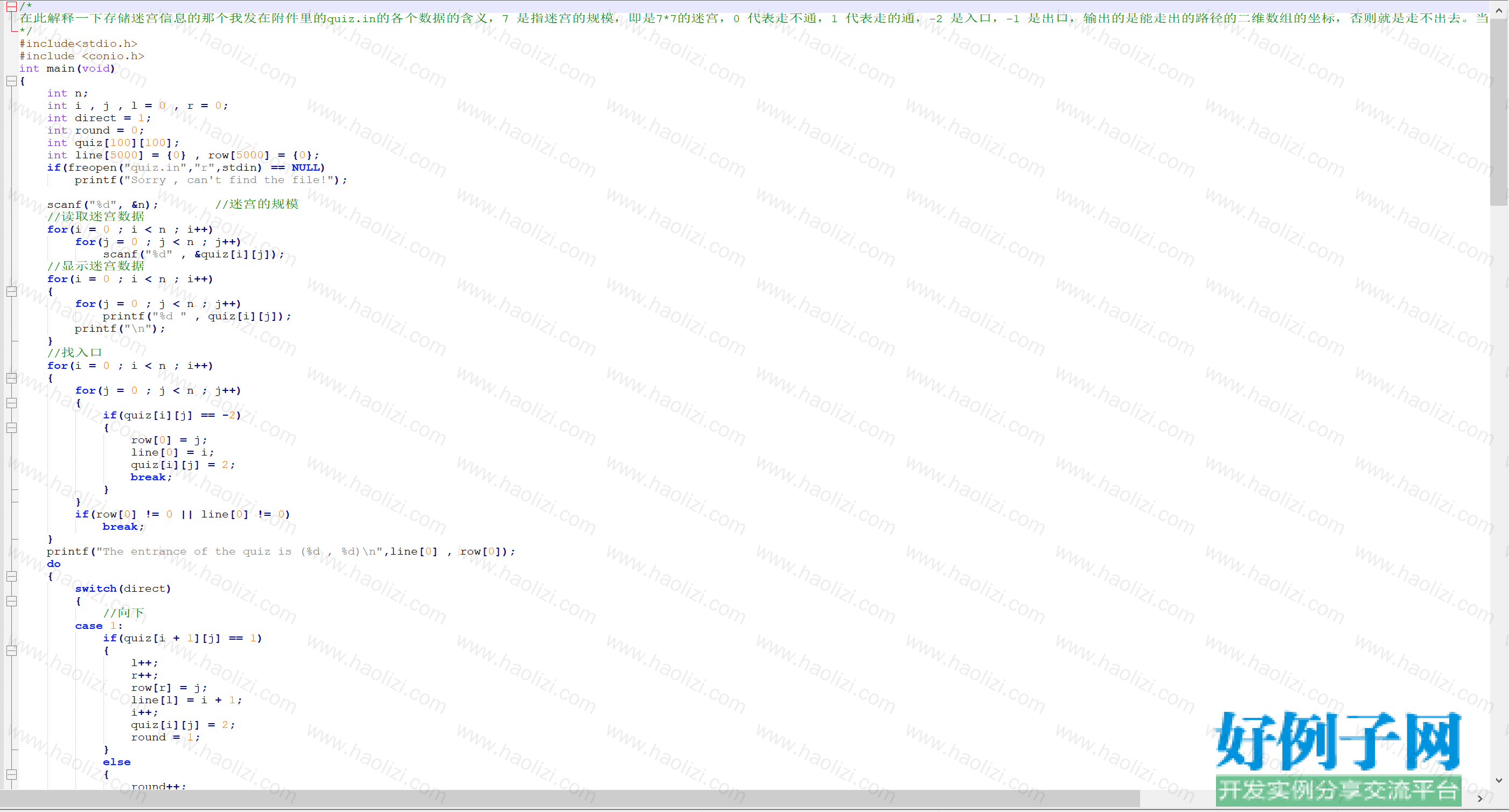Click the 'round = 1;' assignment
1509x812 pixels.
165,738
